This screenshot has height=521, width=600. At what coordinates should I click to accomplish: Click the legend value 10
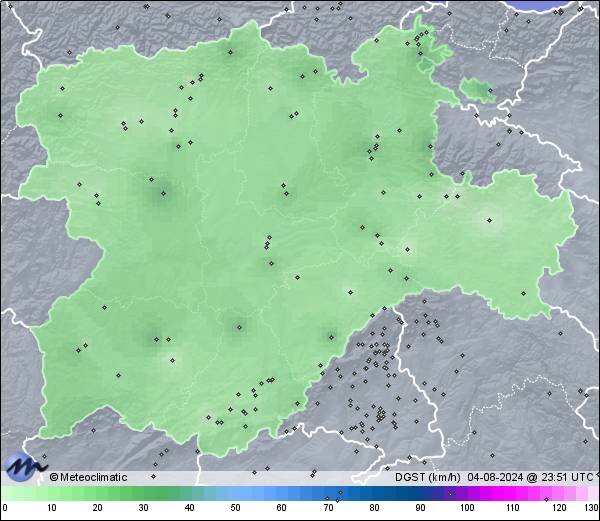[51, 508]
